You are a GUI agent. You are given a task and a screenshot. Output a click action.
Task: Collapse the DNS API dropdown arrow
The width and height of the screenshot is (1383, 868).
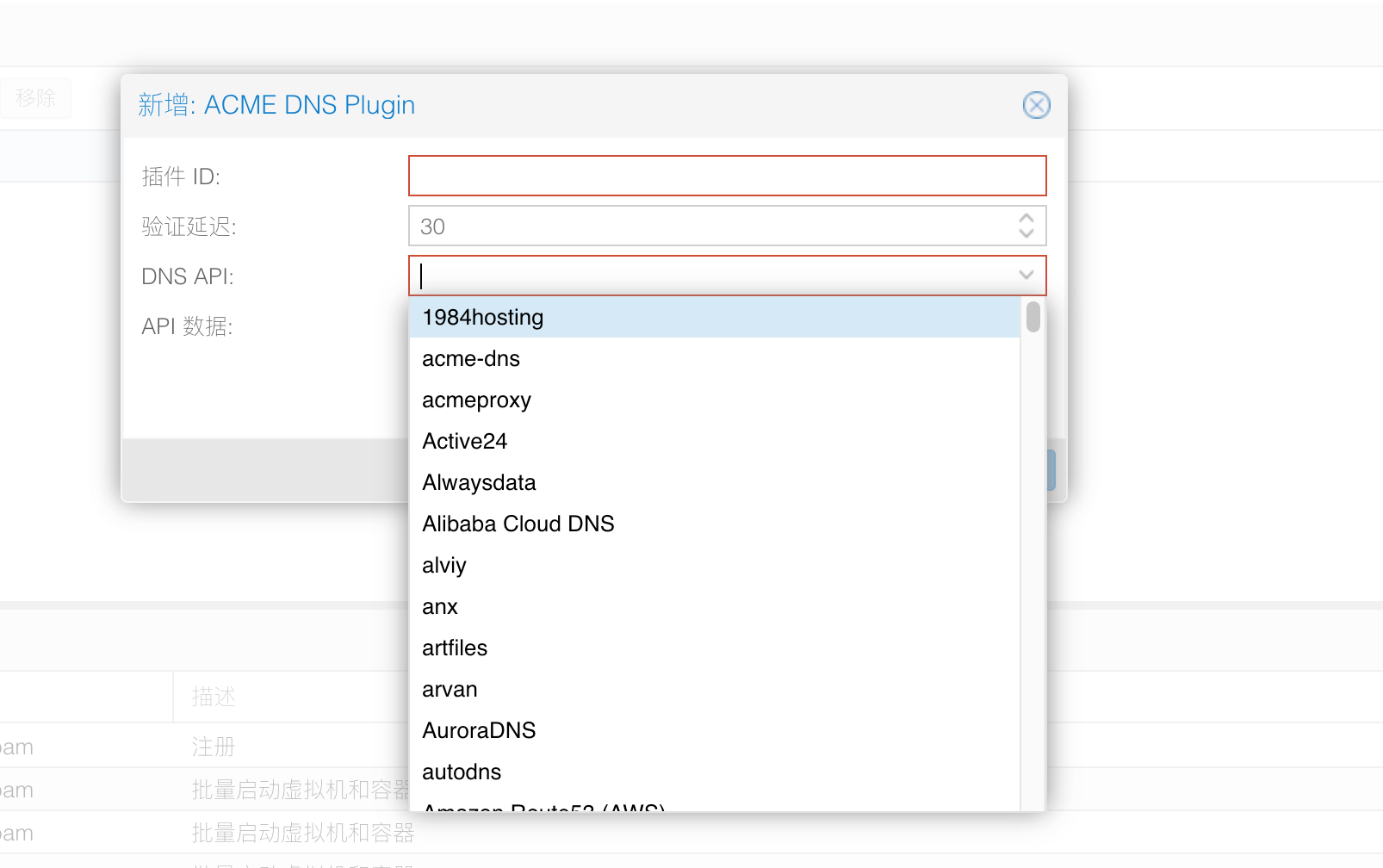[1026, 276]
